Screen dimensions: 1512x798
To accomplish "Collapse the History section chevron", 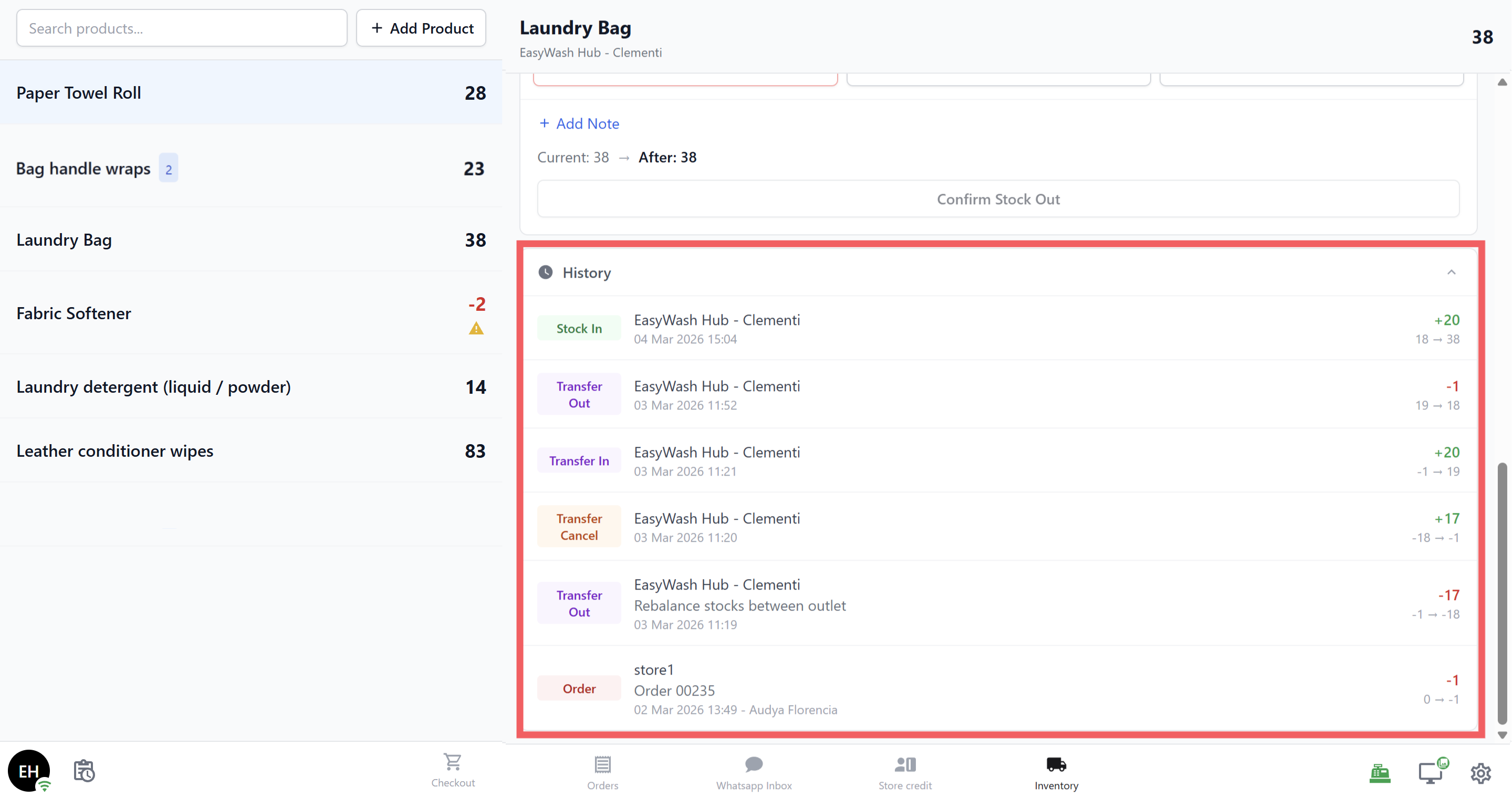I will point(1451,272).
